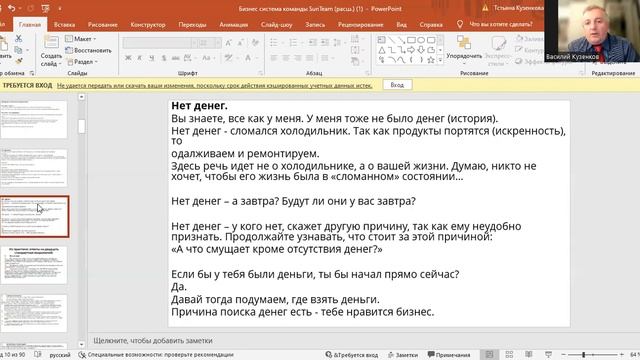This screenshot has height=360, width=640.
Task: Choose the triangle shape
Action: (x=381, y=50)
